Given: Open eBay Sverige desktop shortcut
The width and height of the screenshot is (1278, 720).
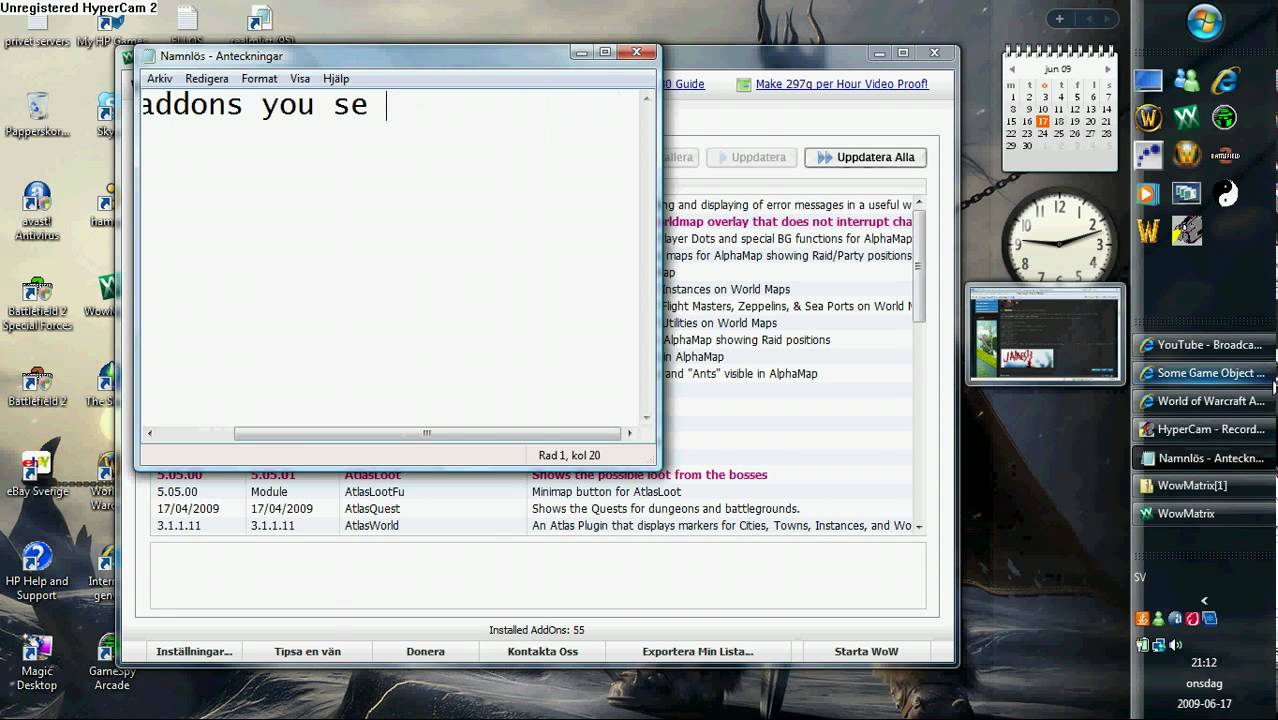Looking at the screenshot, I should pyautogui.click(x=37, y=475).
